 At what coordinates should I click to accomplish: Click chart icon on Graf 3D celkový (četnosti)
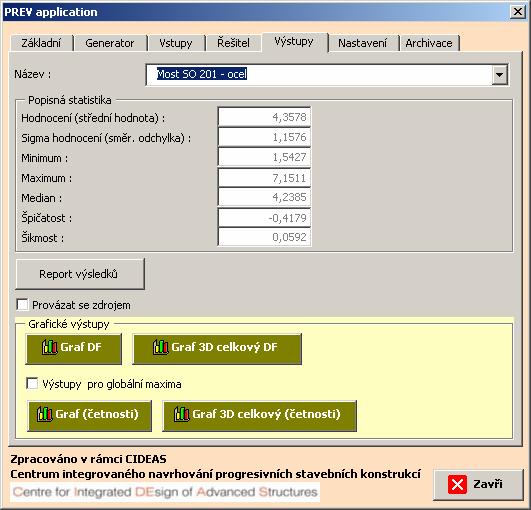[x=182, y=414]
